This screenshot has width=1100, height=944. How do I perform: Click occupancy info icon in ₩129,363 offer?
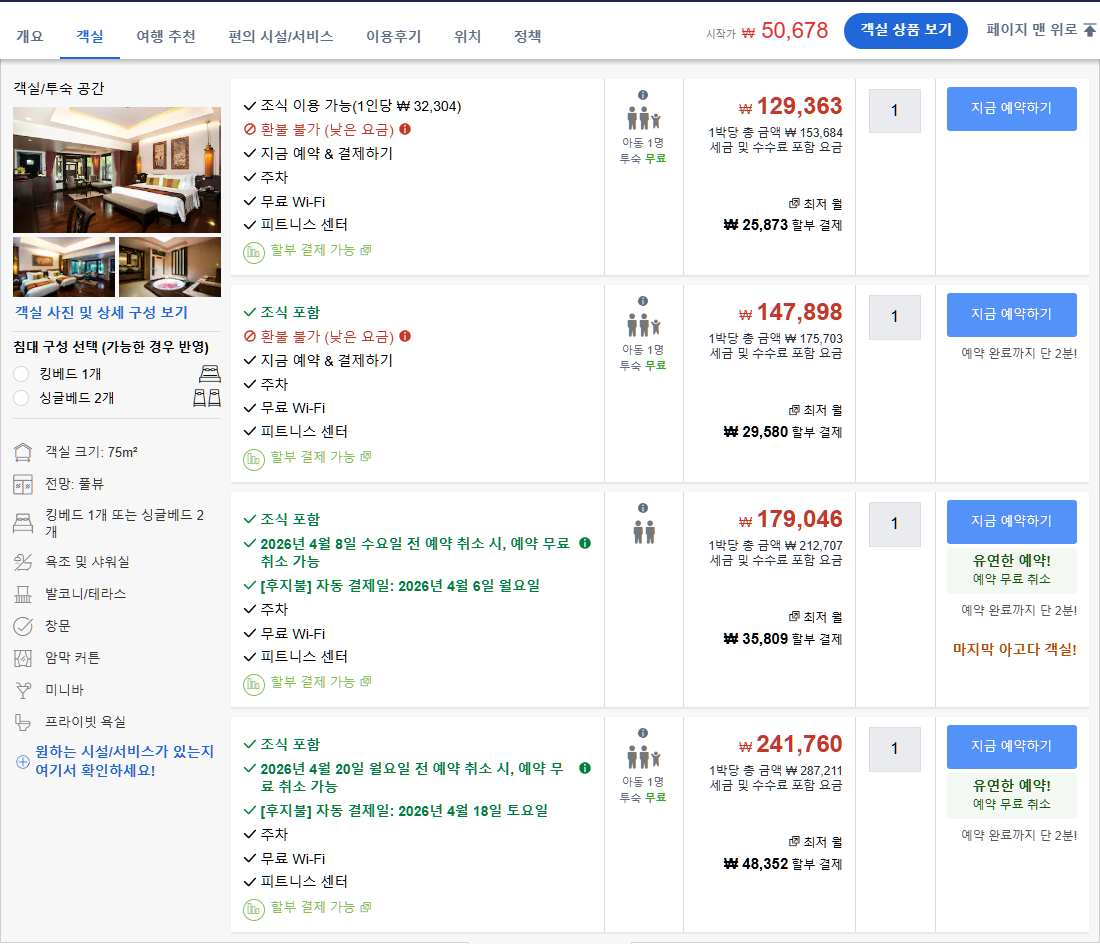pos(643,95)
